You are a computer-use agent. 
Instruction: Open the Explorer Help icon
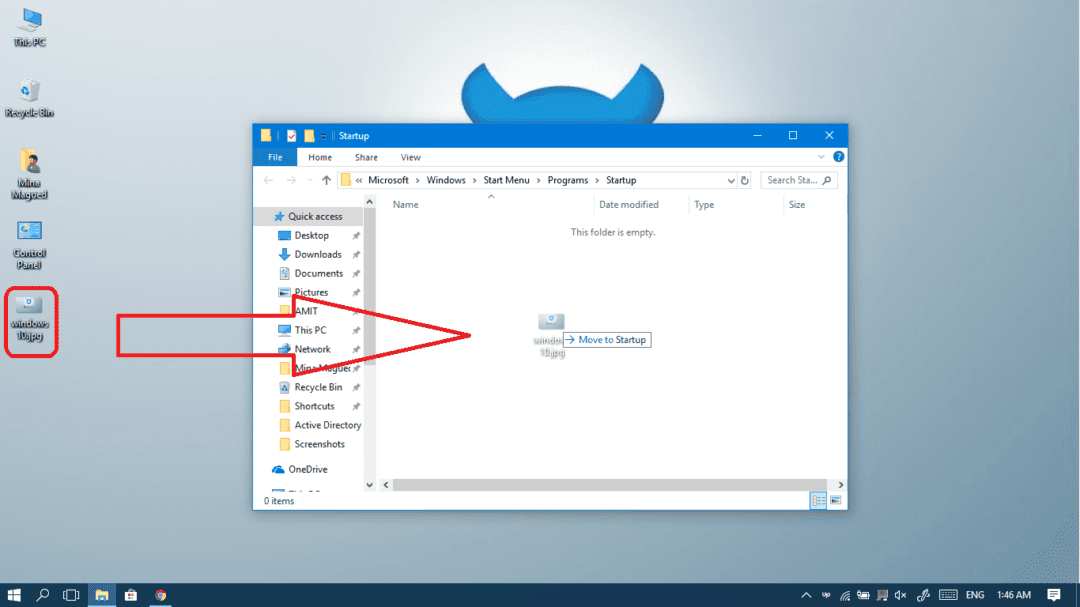pyautogui.click(x=839, y=157)
